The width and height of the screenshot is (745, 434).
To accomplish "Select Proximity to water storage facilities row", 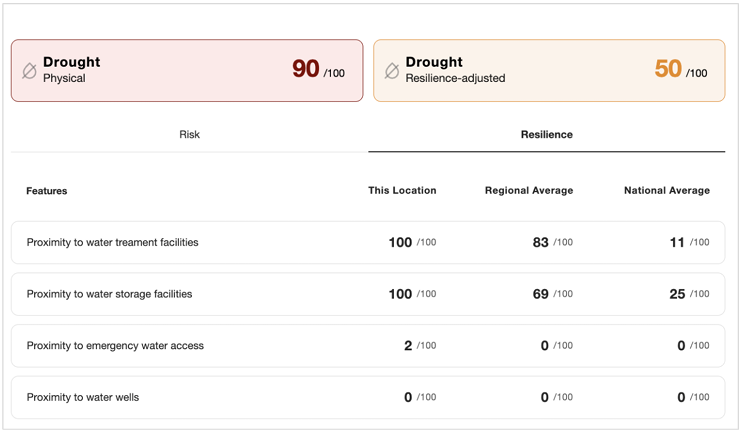I will [110, 295].
